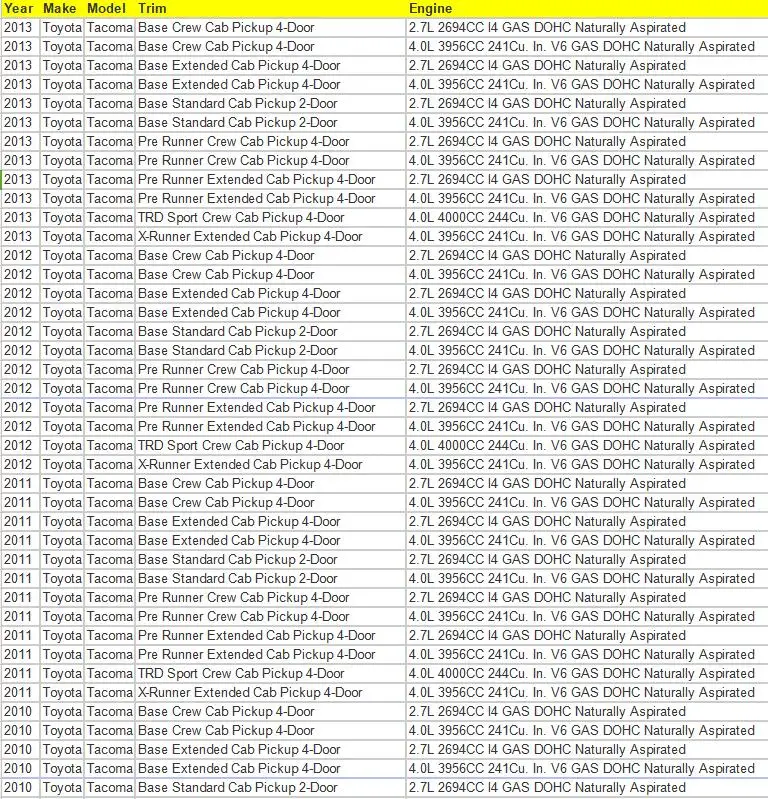Select 4.0L engine cell of 2013 Pre Runner Extended Cab row

click(x=587, y=198)
